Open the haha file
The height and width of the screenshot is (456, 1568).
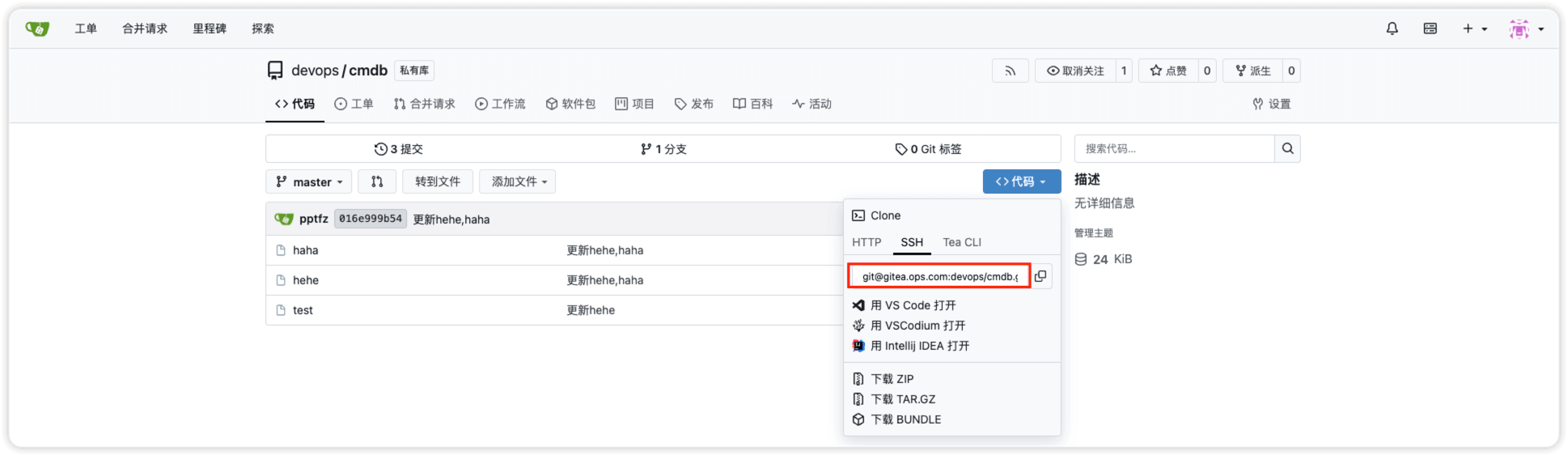tap(306, 250)
